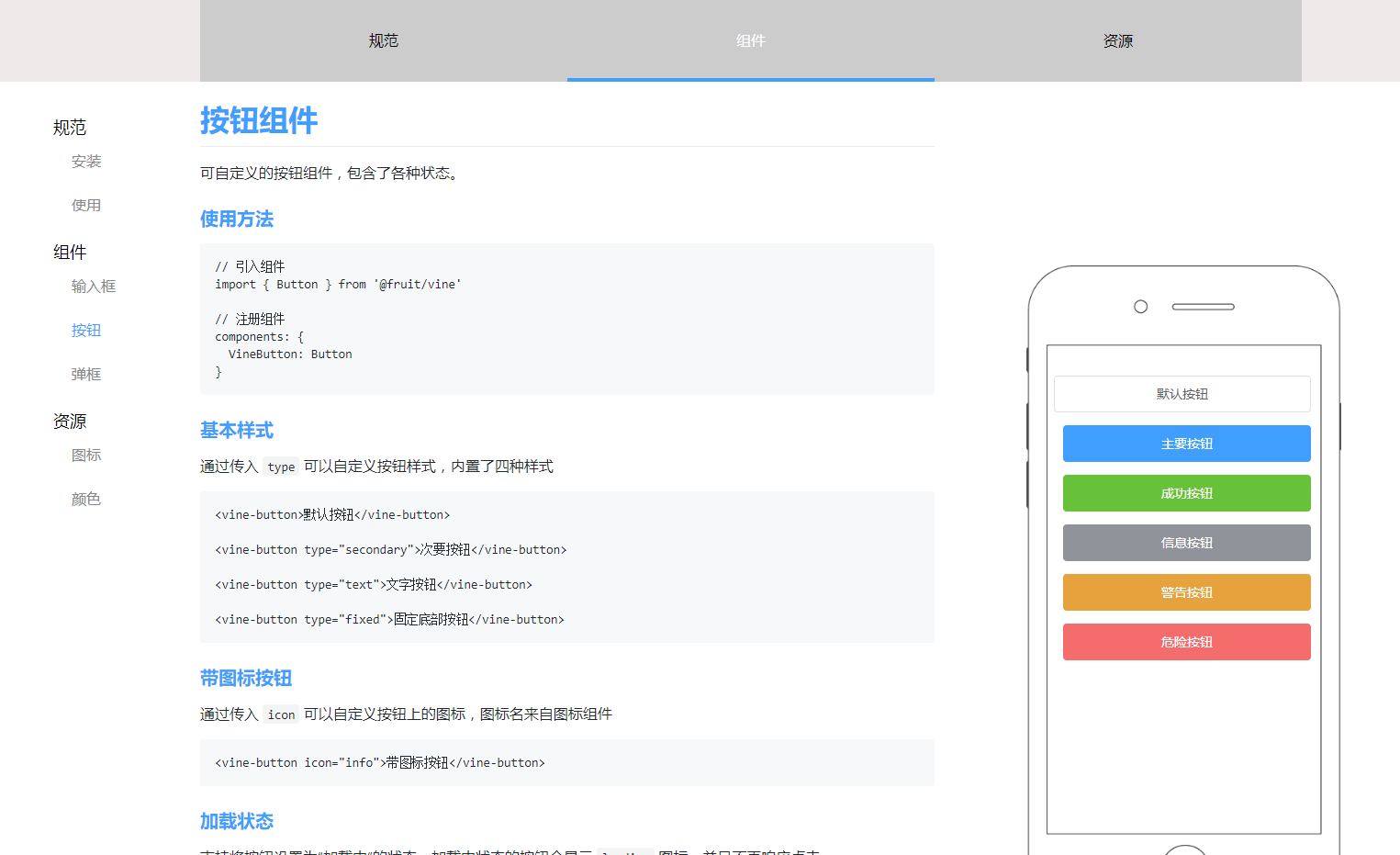This screenshot has width=1400, height=855.
Task: Open the 图标 resource page
Action: [x=86, y=456]
